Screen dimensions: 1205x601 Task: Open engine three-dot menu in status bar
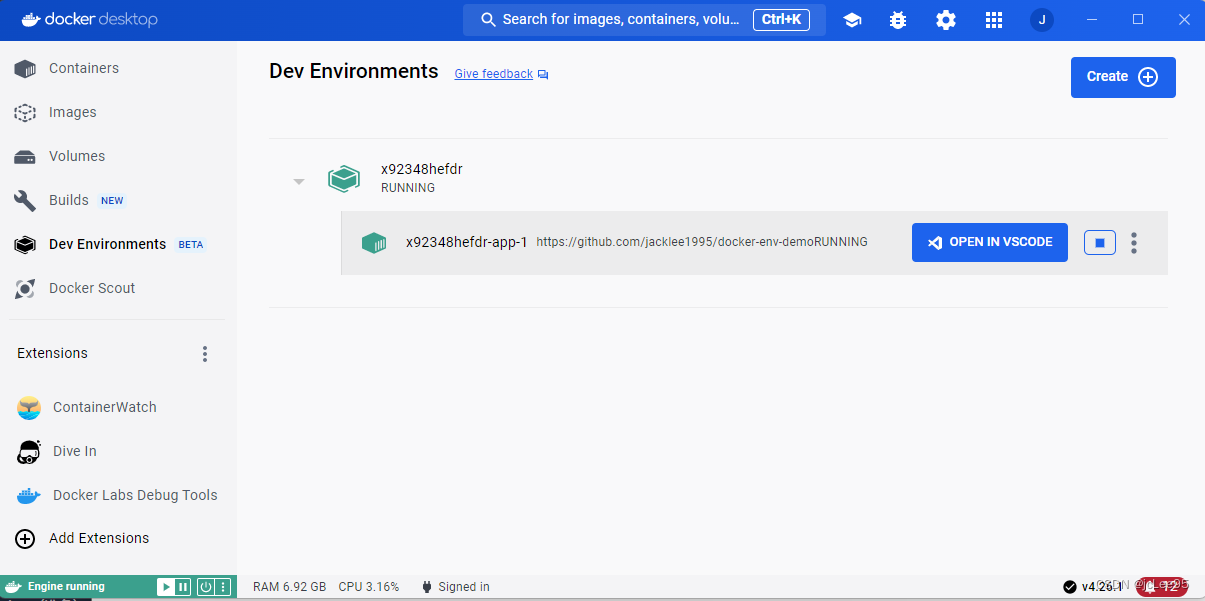coord(223,587)
